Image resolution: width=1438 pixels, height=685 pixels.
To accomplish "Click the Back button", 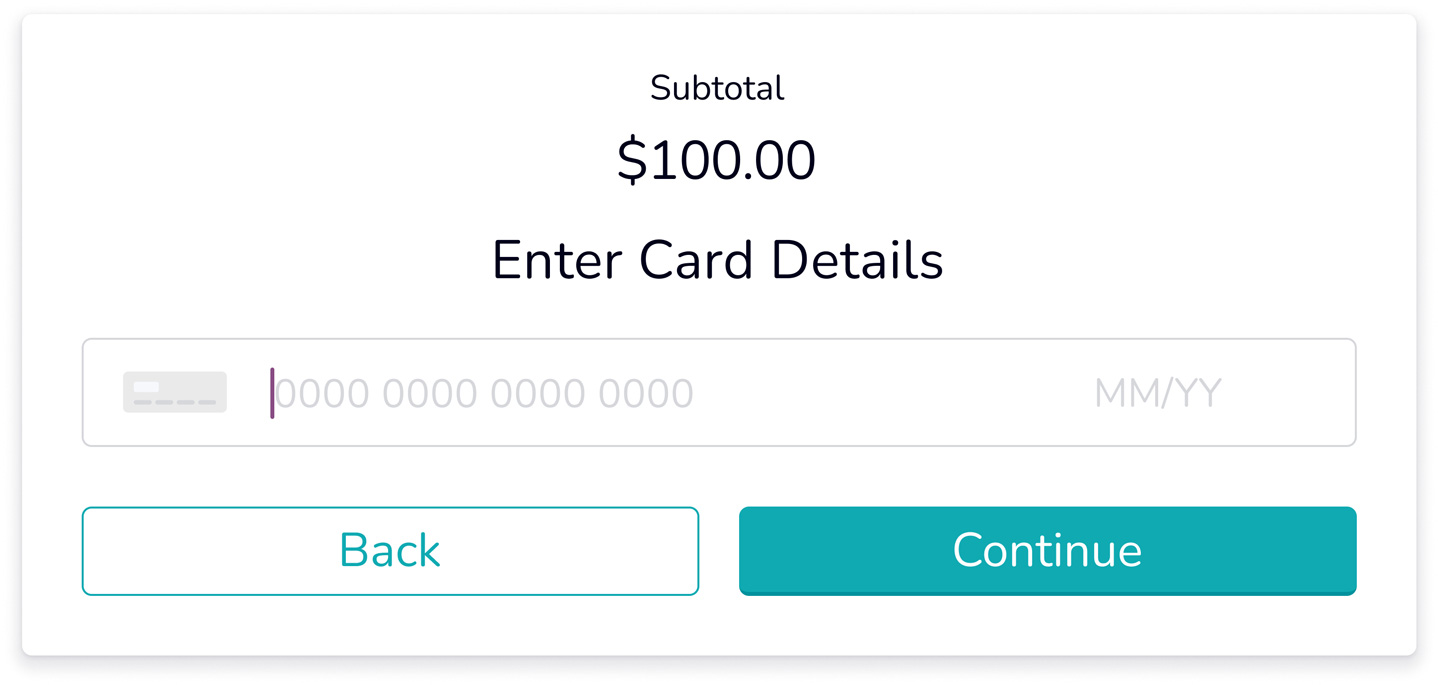I will (x=390, y=551).
